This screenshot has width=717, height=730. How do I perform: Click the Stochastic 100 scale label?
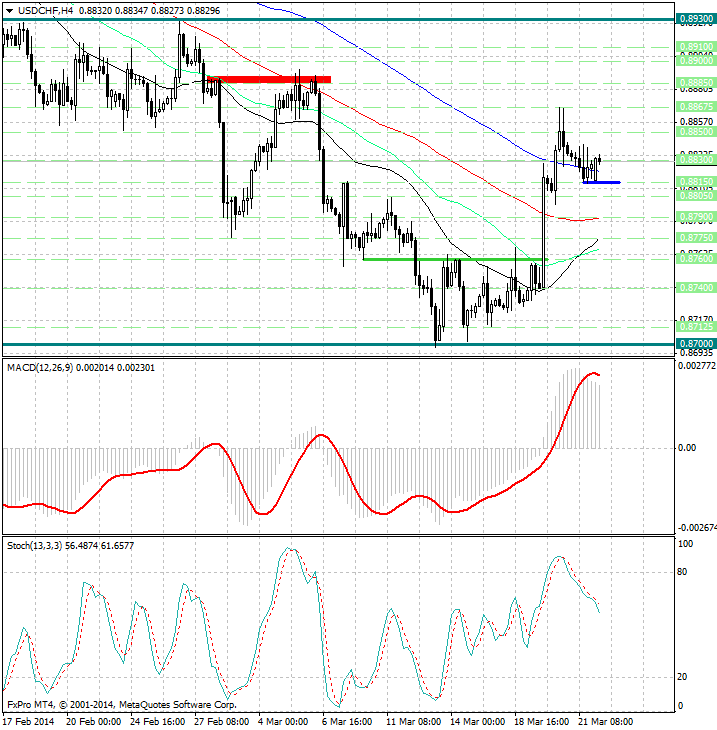pos(685,544)
